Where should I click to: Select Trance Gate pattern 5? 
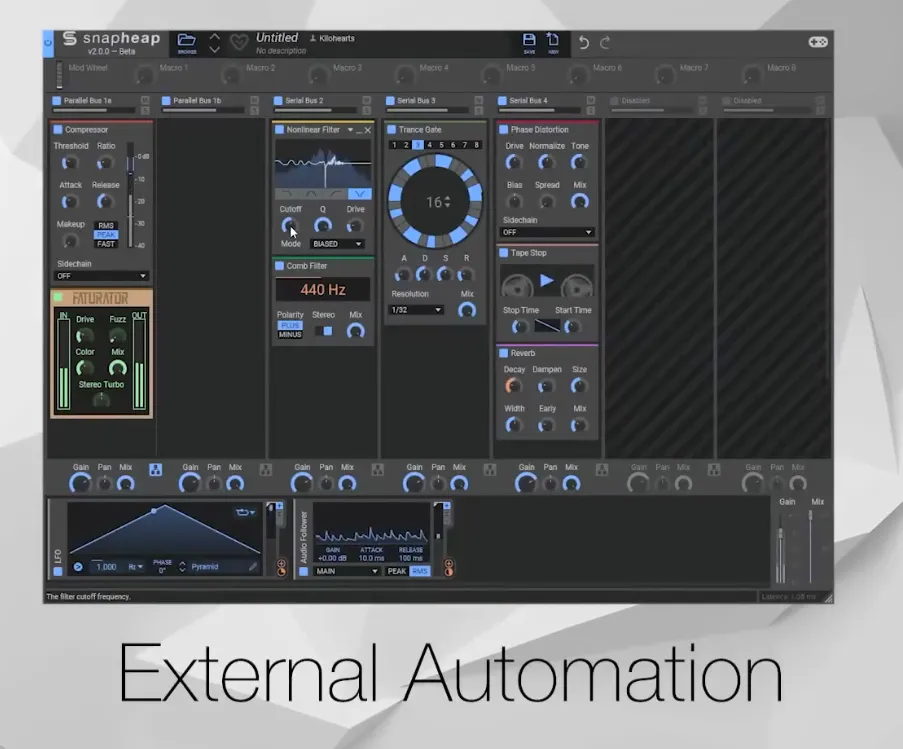[x=442, y=145]
